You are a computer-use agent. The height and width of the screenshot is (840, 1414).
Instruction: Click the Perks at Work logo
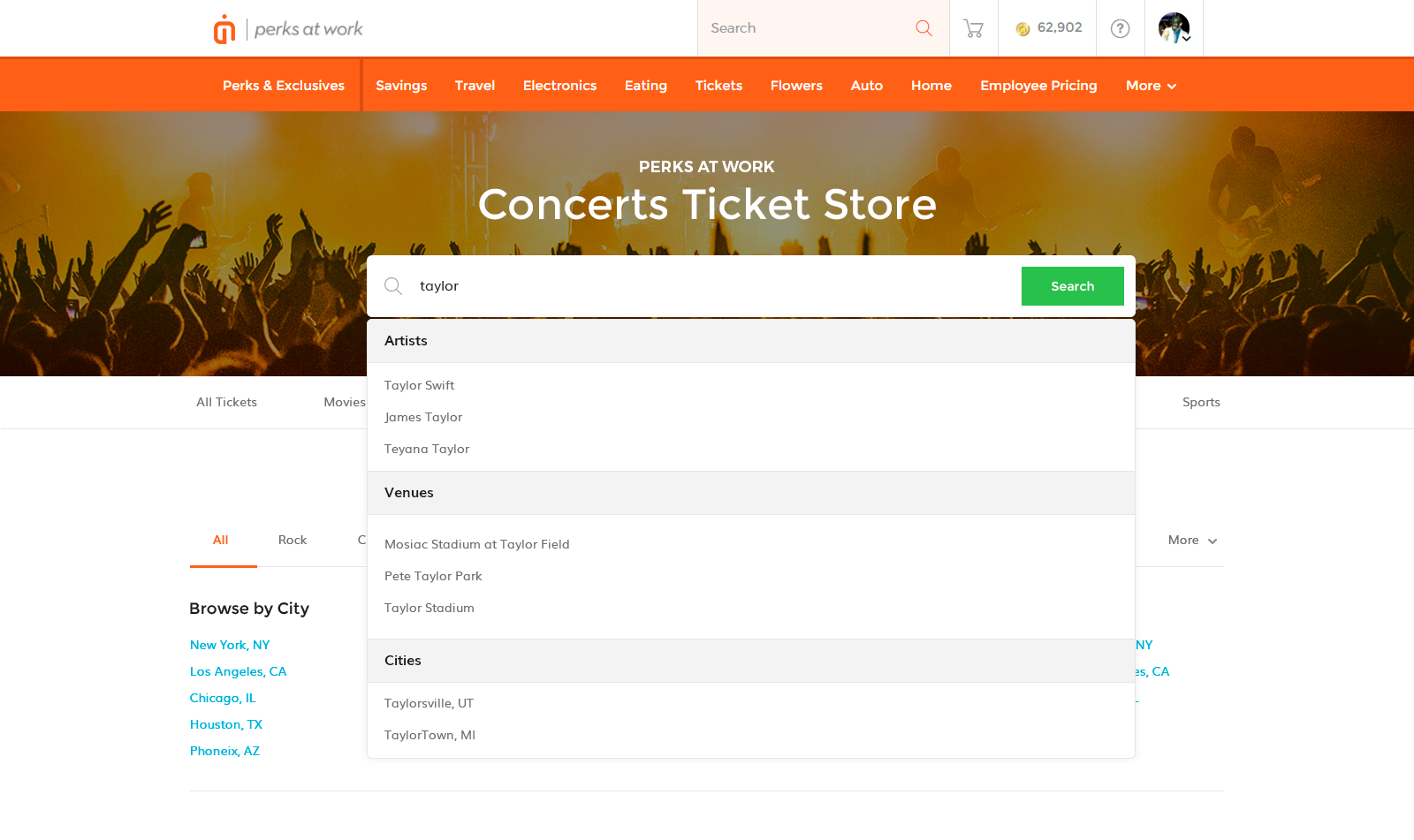coord(287,29)
